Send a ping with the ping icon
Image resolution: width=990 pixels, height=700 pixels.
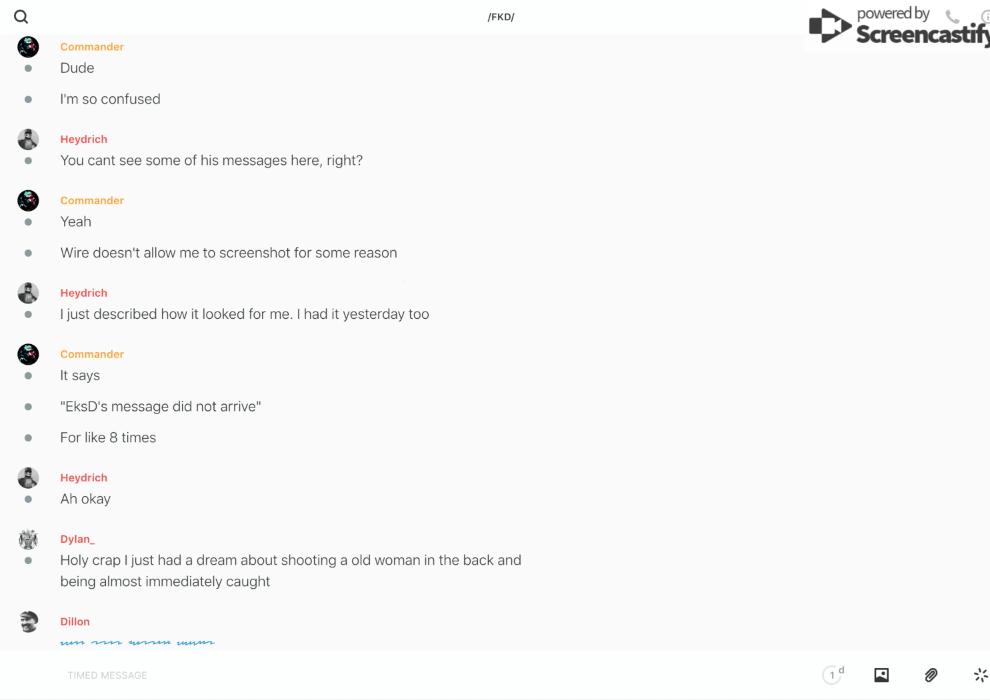tap(980, 675)
